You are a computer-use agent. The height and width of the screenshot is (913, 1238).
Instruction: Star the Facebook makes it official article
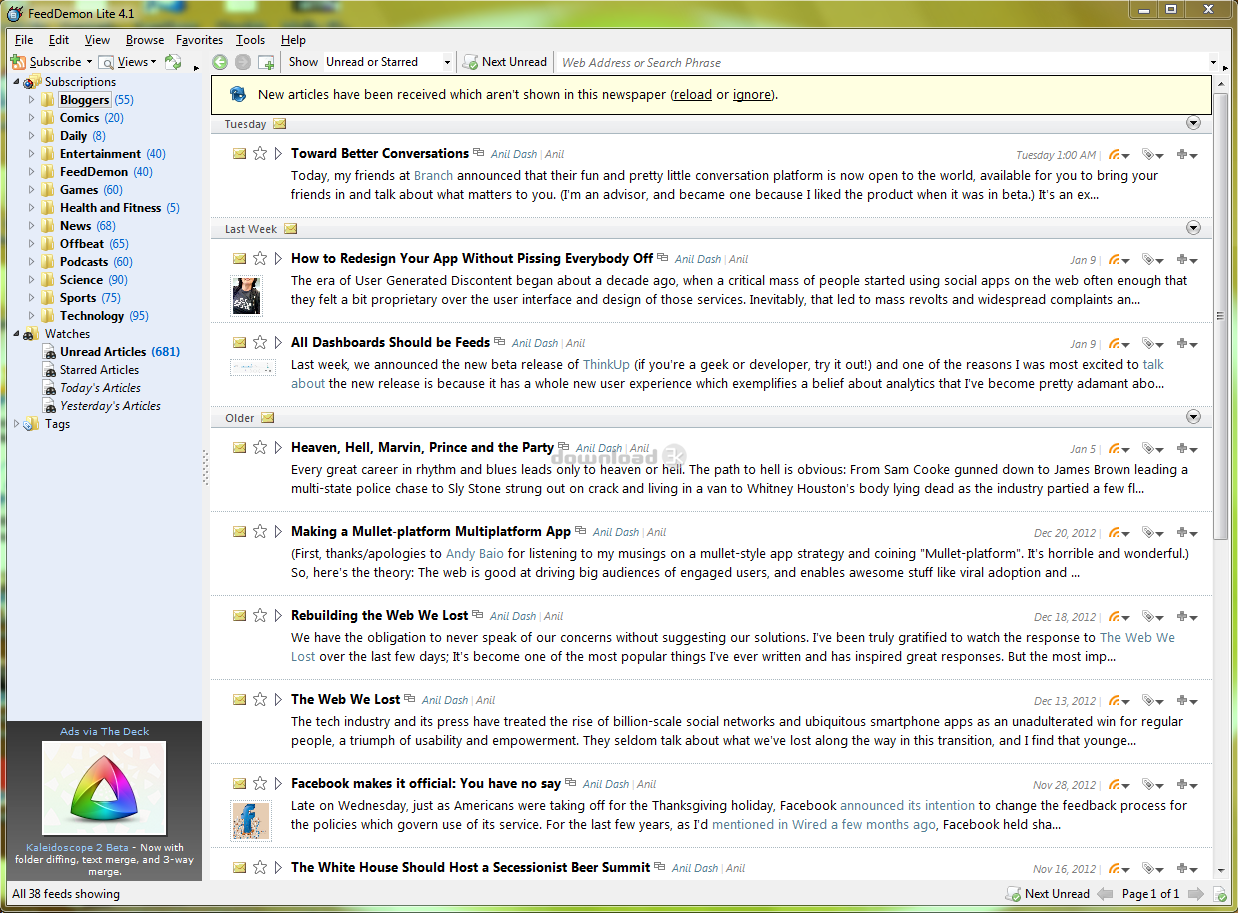tap(260, 784)
